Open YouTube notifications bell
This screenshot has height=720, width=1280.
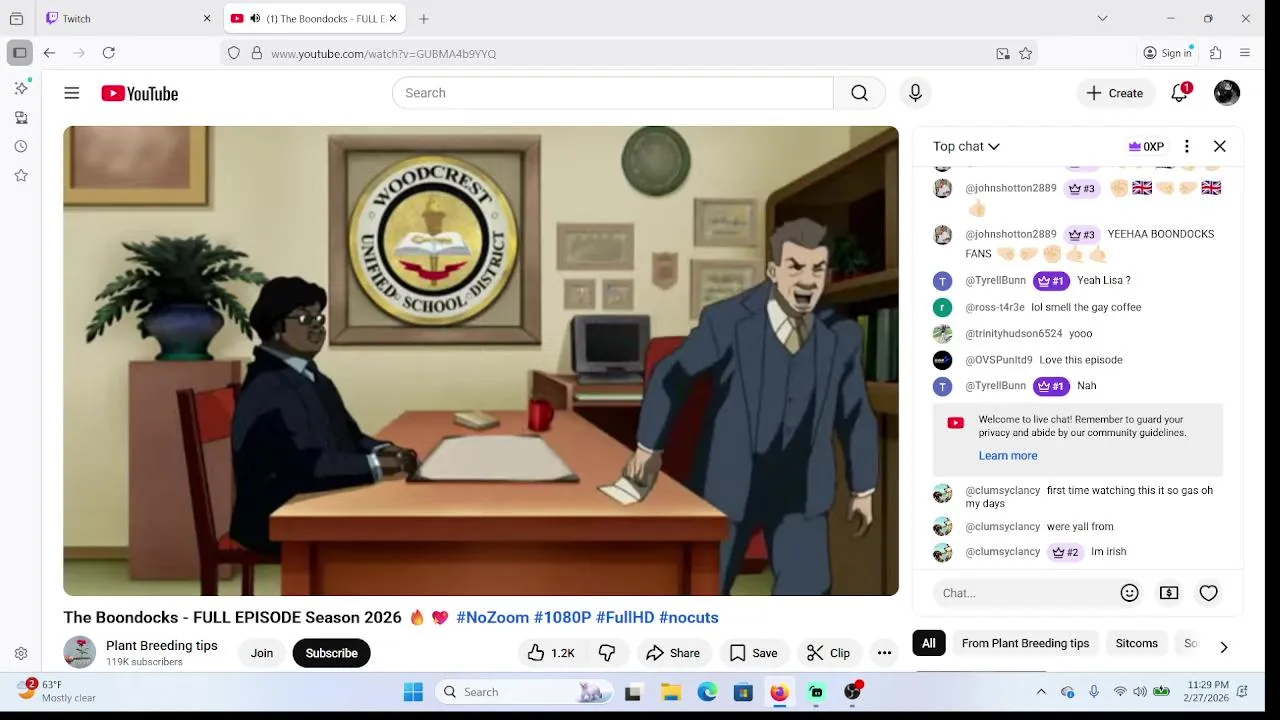[x=1180, y=93]
